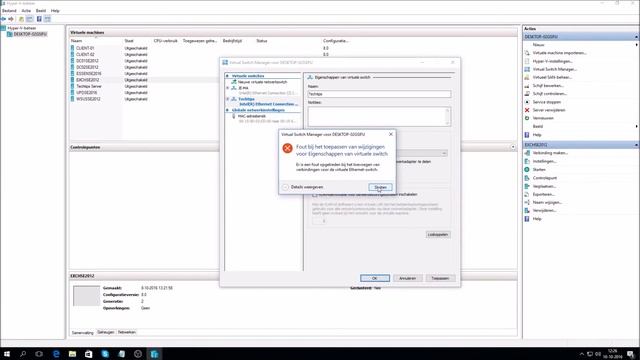Click the Starten power icon
This screenshot has width=640, height=360.
pyautogui.click(x=527, y=169)
